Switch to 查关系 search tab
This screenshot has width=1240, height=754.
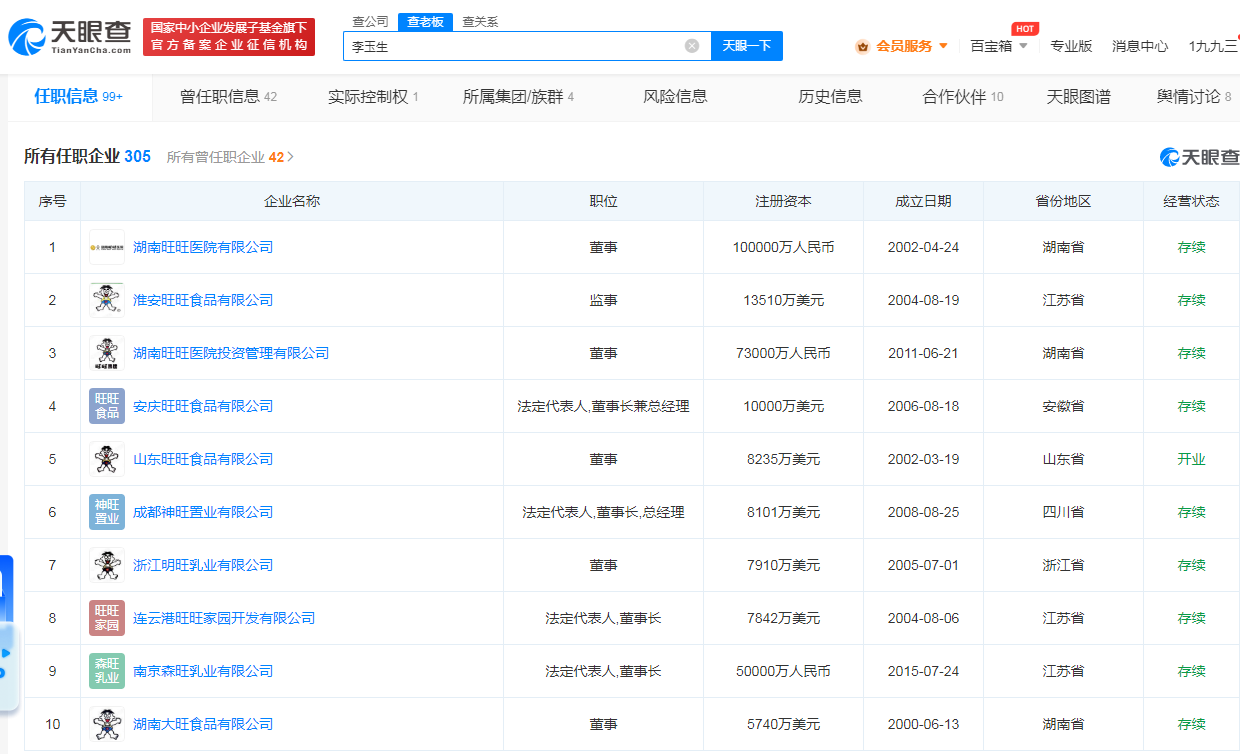click(480, 21)
